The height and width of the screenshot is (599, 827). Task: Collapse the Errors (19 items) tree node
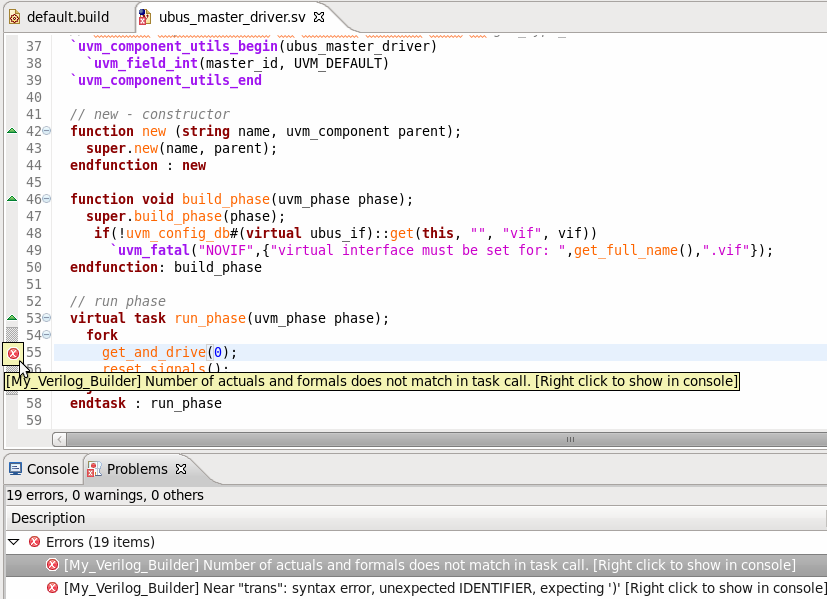pos(14,542)
